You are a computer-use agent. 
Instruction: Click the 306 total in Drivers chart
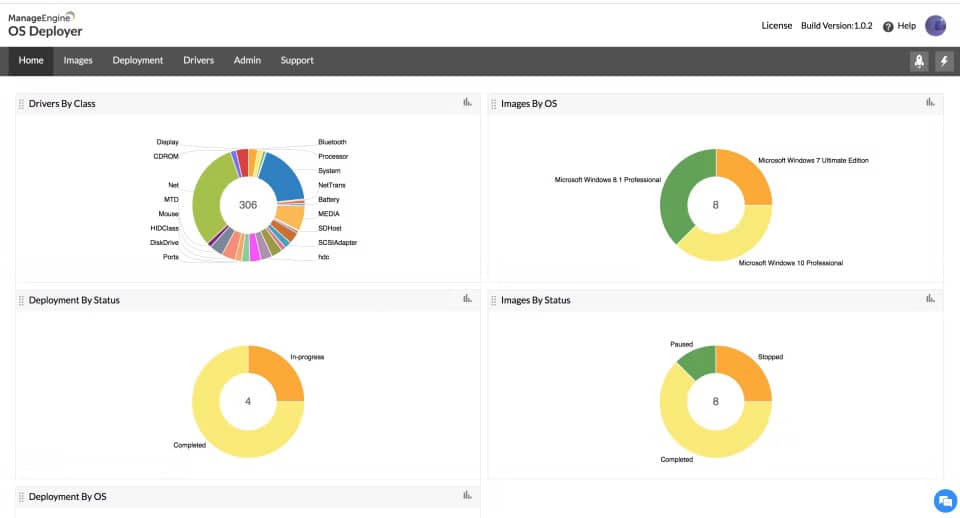point(248,205)
